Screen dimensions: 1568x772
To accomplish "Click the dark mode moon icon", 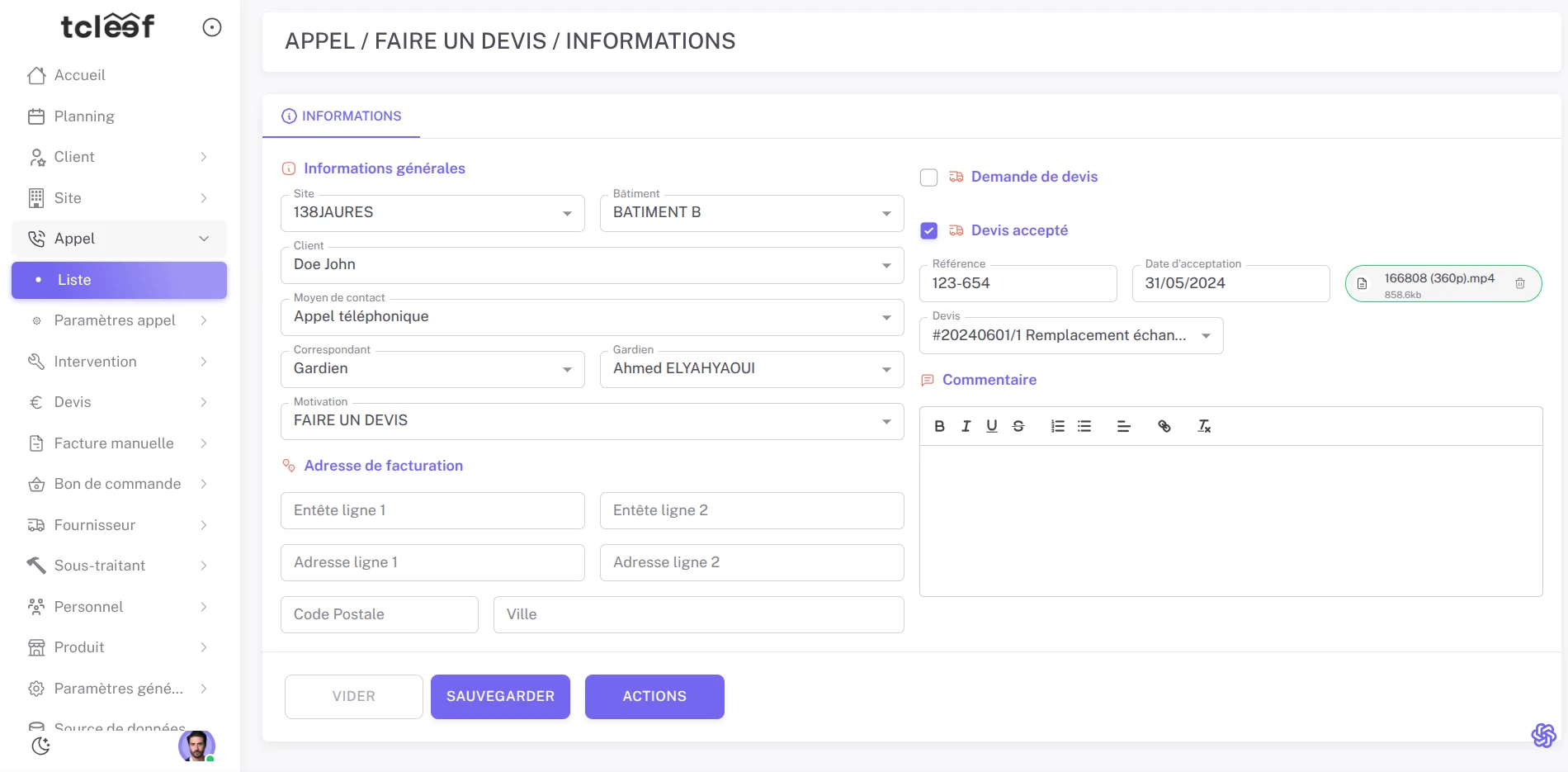I will [x=39, y=746].
